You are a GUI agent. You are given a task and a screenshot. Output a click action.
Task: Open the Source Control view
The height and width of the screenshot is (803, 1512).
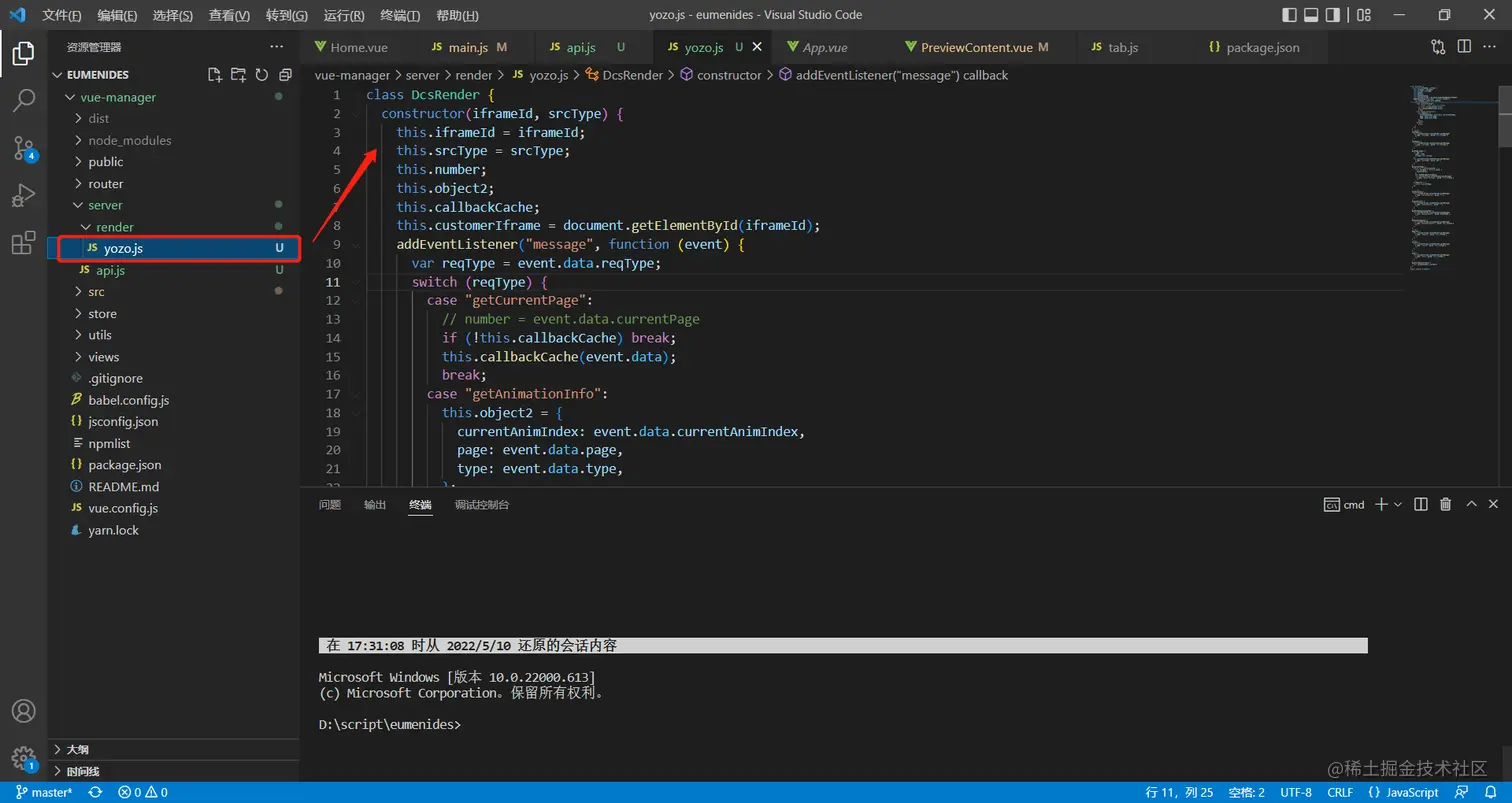23,148
